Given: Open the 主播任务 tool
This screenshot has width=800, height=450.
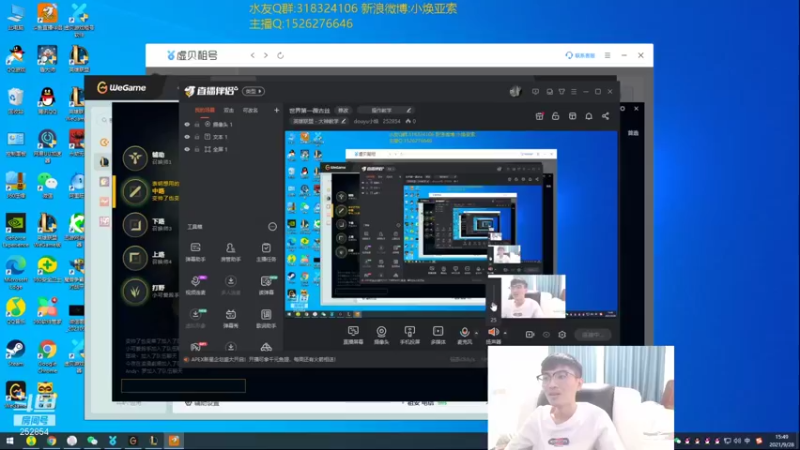Looking at the screenshot, I should pos(266,252).
